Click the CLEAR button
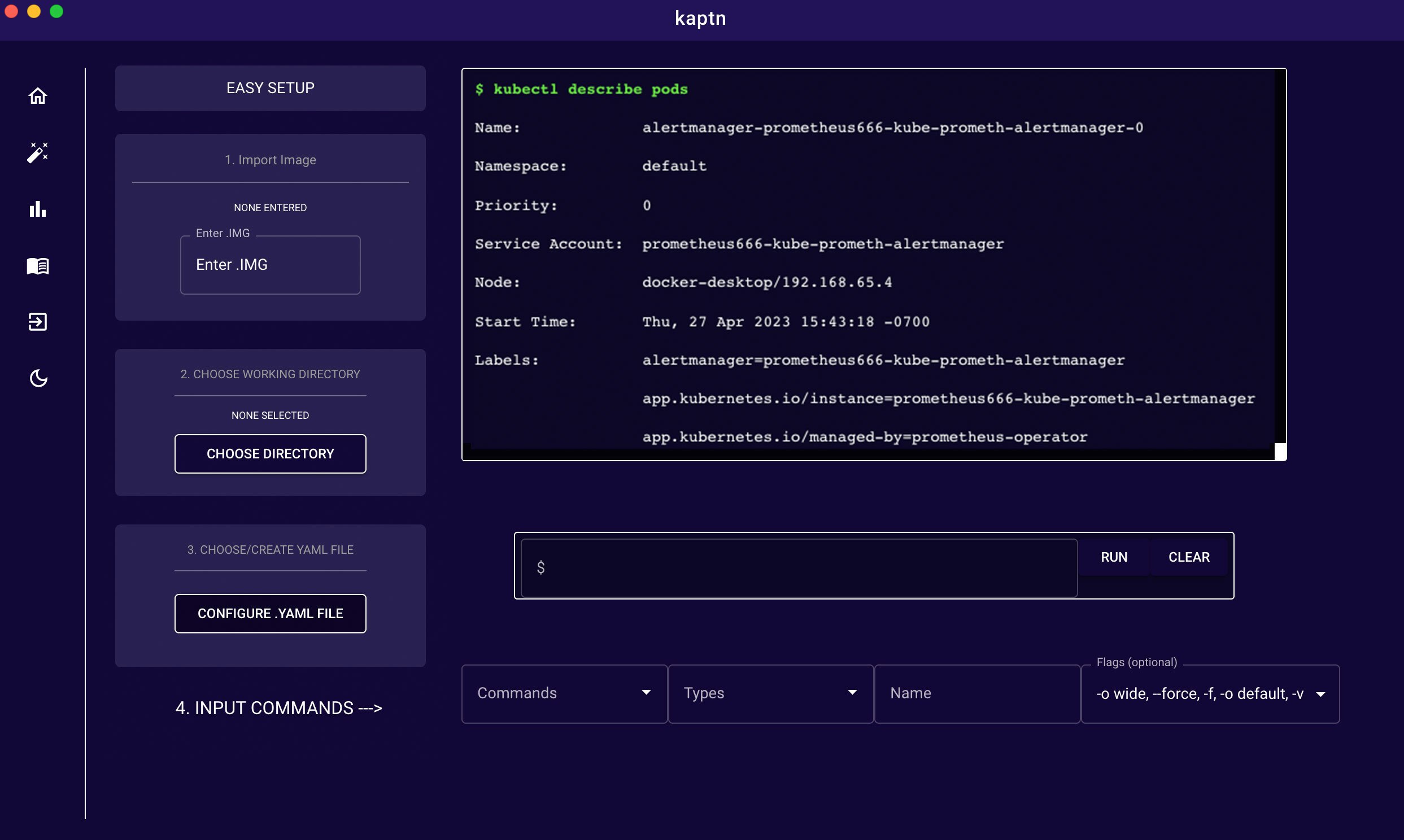The width and height of the screenshot is (1404, 840). coord(1189,557)
